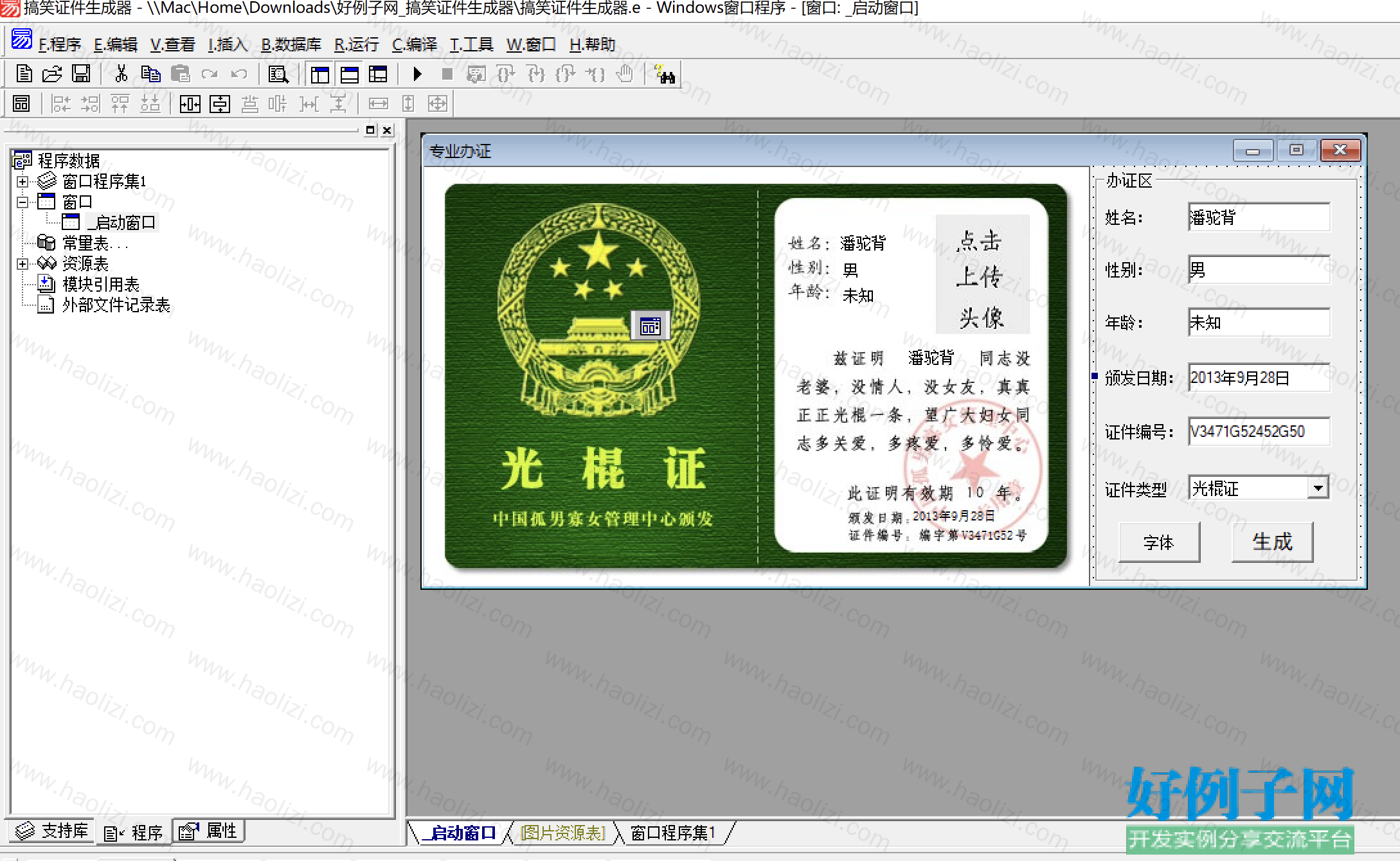Click the align top edges icon
The image size is (1400, 861).
click(x=120, y=104)
